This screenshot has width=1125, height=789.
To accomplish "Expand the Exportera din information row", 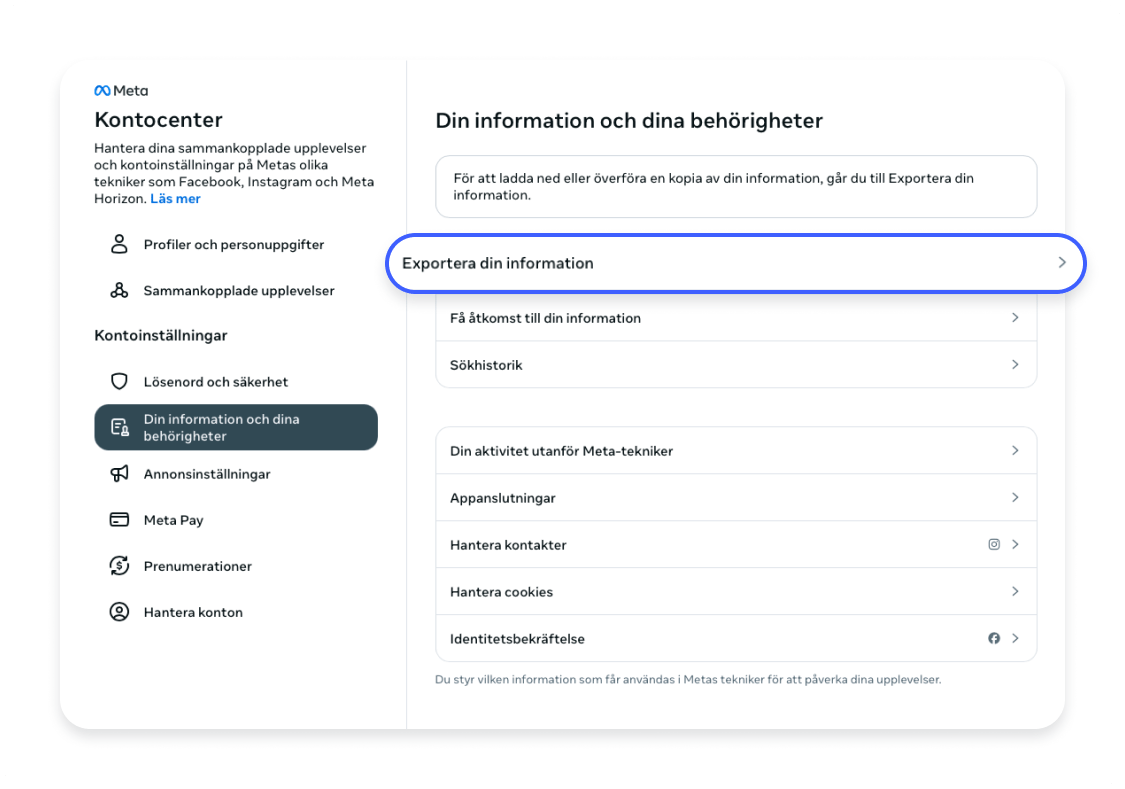I will coord(736,263).
